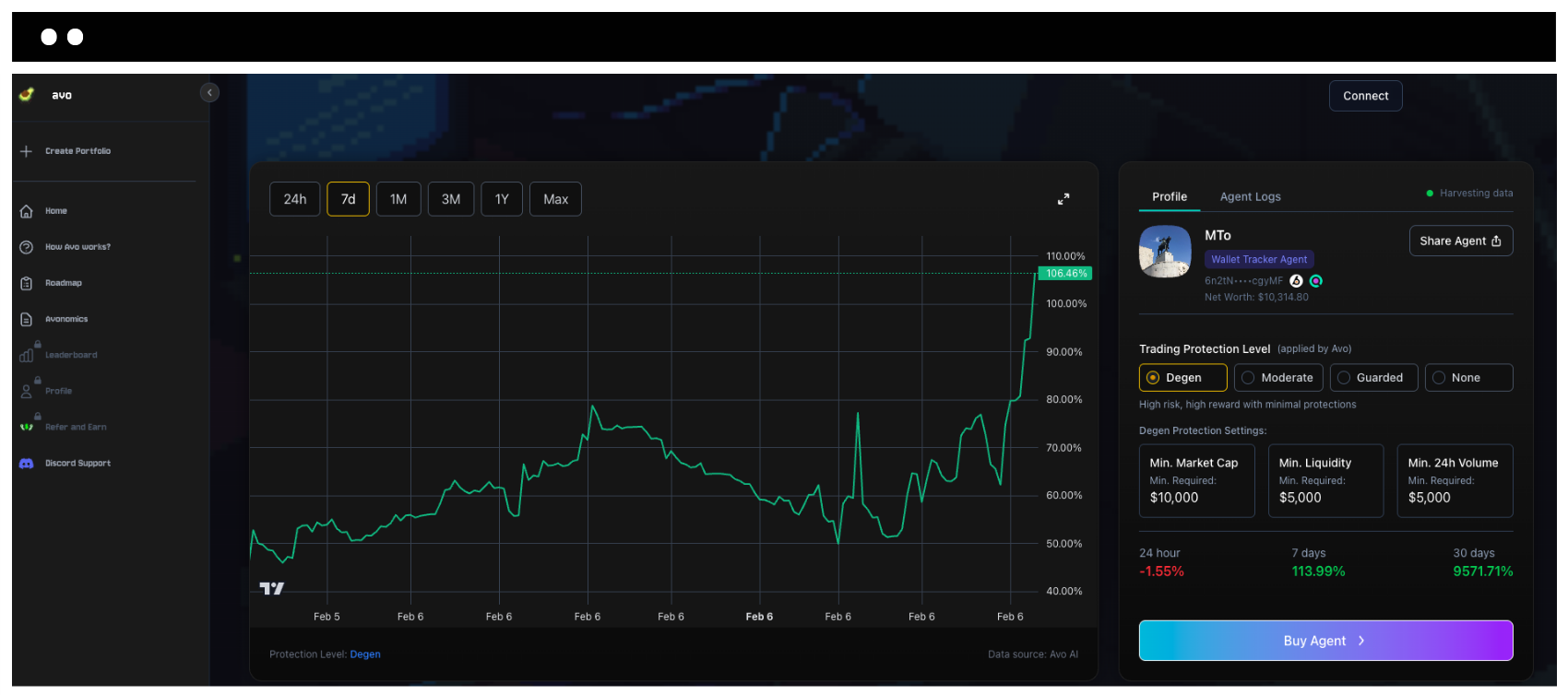The width and height of the screenshot is (1568, 695).
Task: Expand the chart to fullscreen
Action: [1063, 199]
